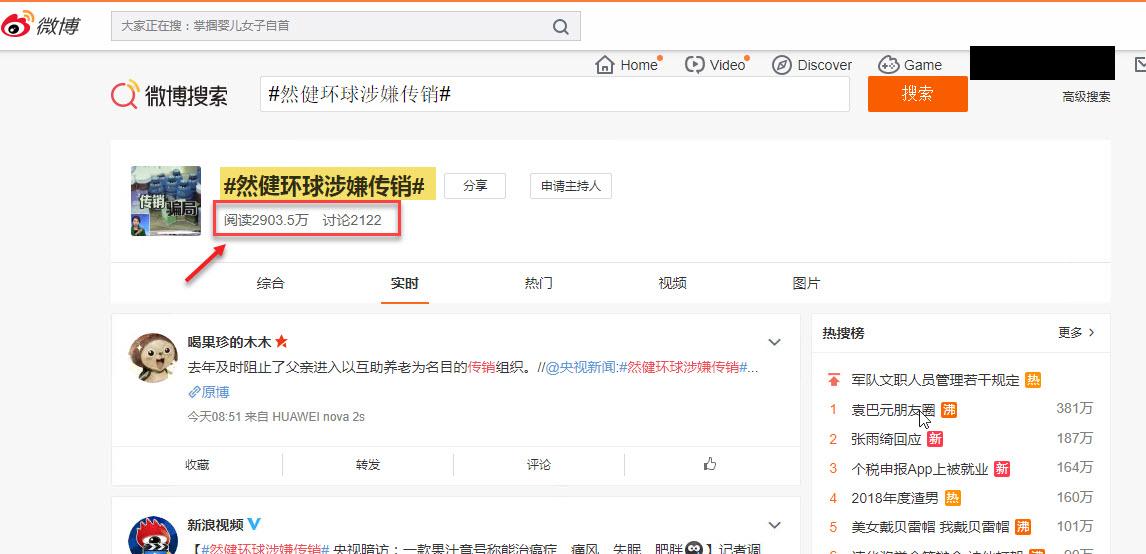Switch to the 视频 tab
This screenshot has width=1146, height=554.
[672, 284]
